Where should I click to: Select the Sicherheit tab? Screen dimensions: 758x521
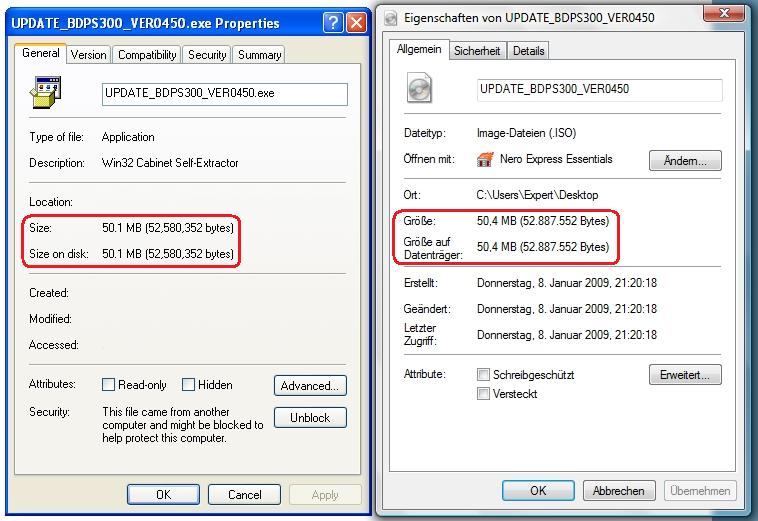click(477, 50)
